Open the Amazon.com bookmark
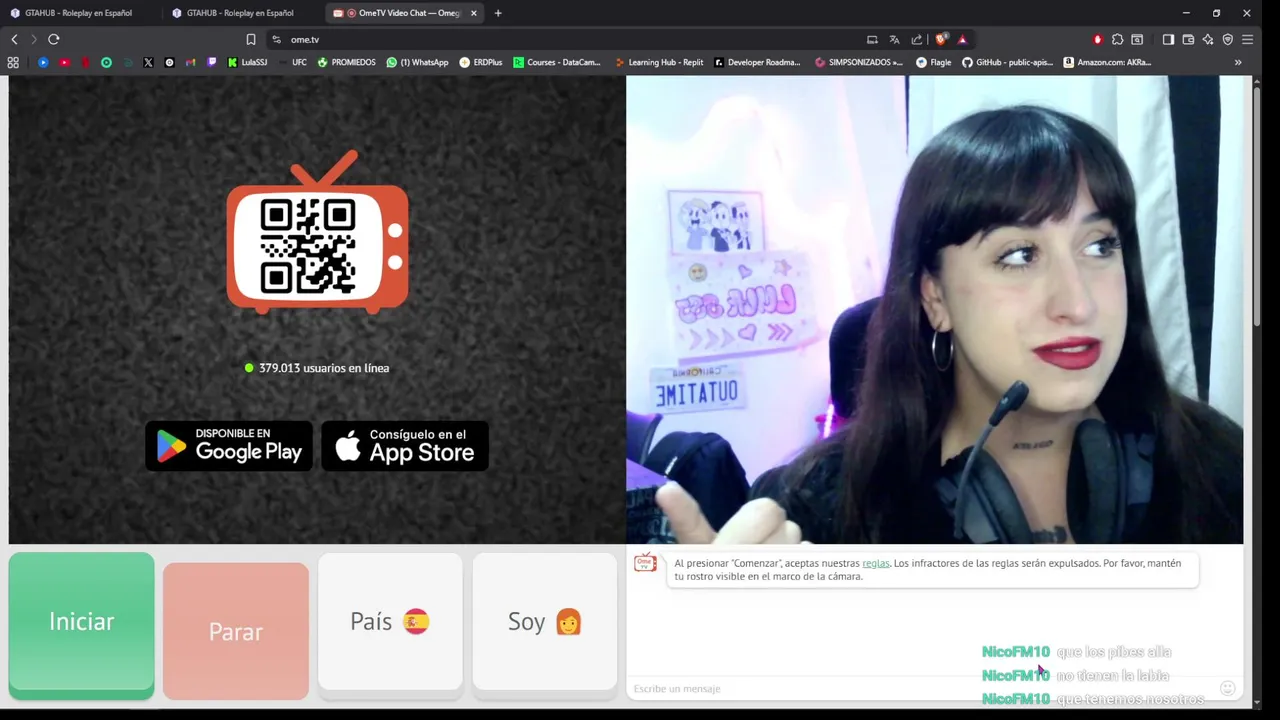Screen dimensions: 1280x720 click(x=1107, y=62)
